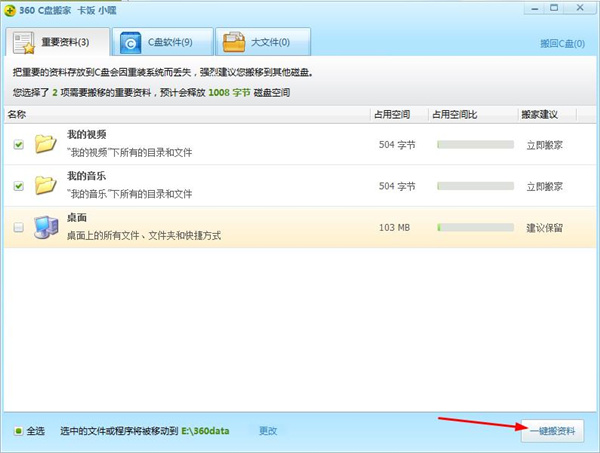600x453 pixels.
Task: Click the 大文件 folder tab icon
Action: click(234, 42)
